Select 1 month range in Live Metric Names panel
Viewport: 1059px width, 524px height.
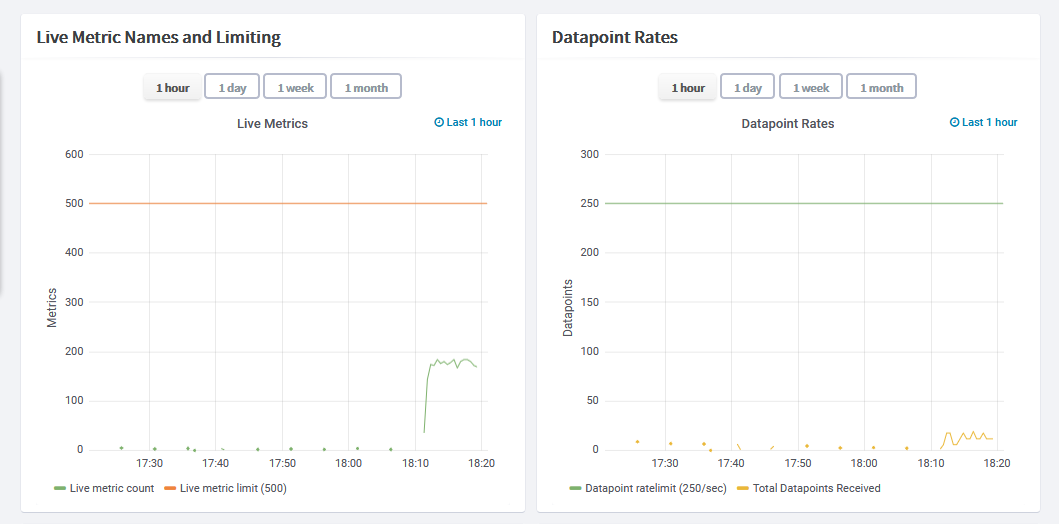366,87
